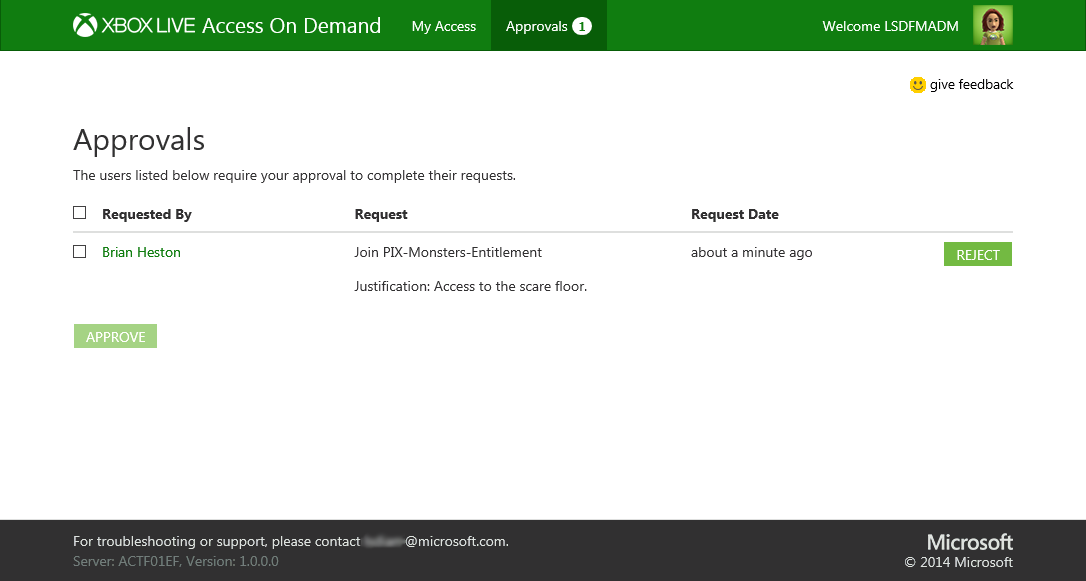The image size is (1086, 581).
Task: Click the justification text for the request
Action: click(471, 286)
